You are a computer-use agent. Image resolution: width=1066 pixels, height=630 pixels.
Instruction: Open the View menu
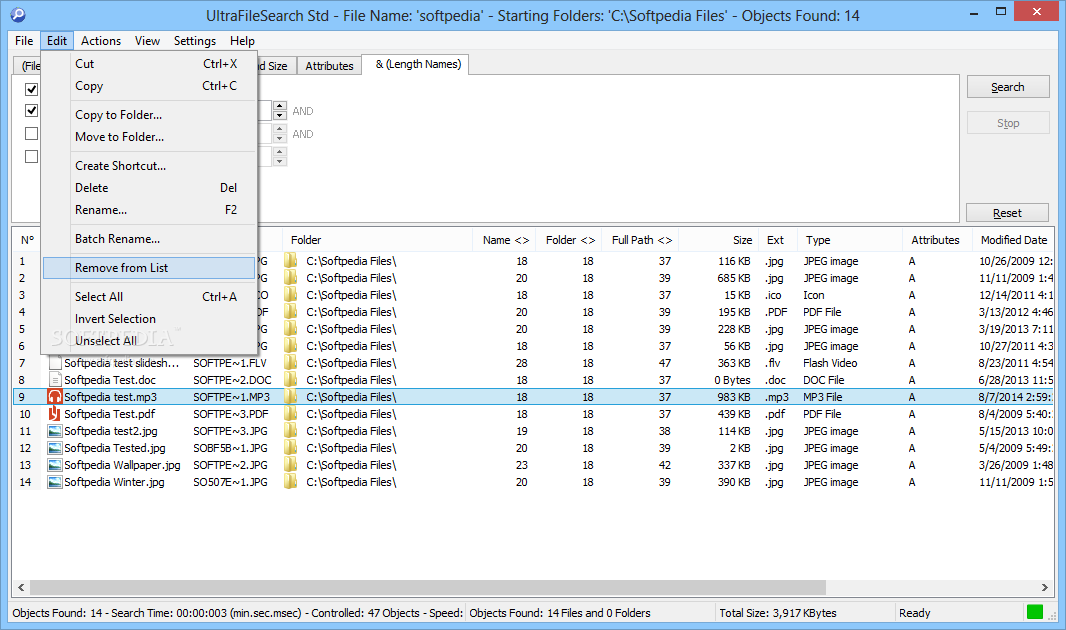(x=147, y=41)
